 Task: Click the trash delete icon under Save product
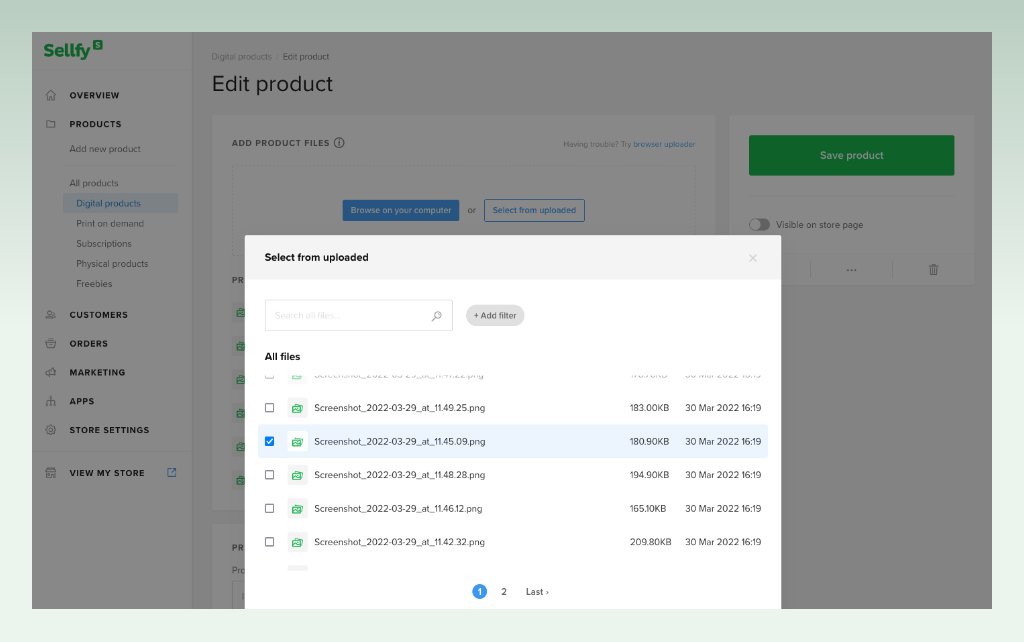(x=933, y=269)
